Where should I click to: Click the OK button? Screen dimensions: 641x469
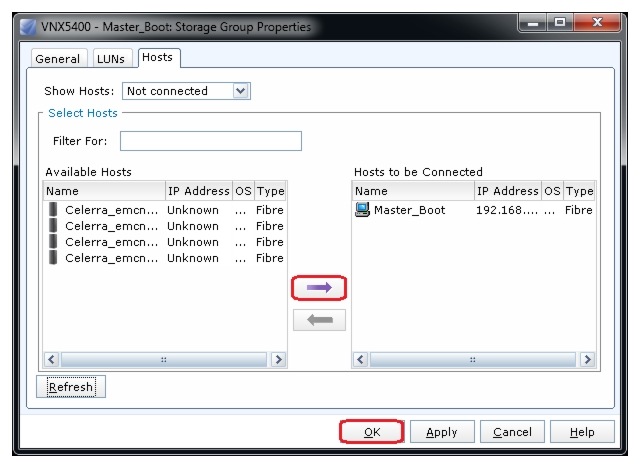(372, 432)
